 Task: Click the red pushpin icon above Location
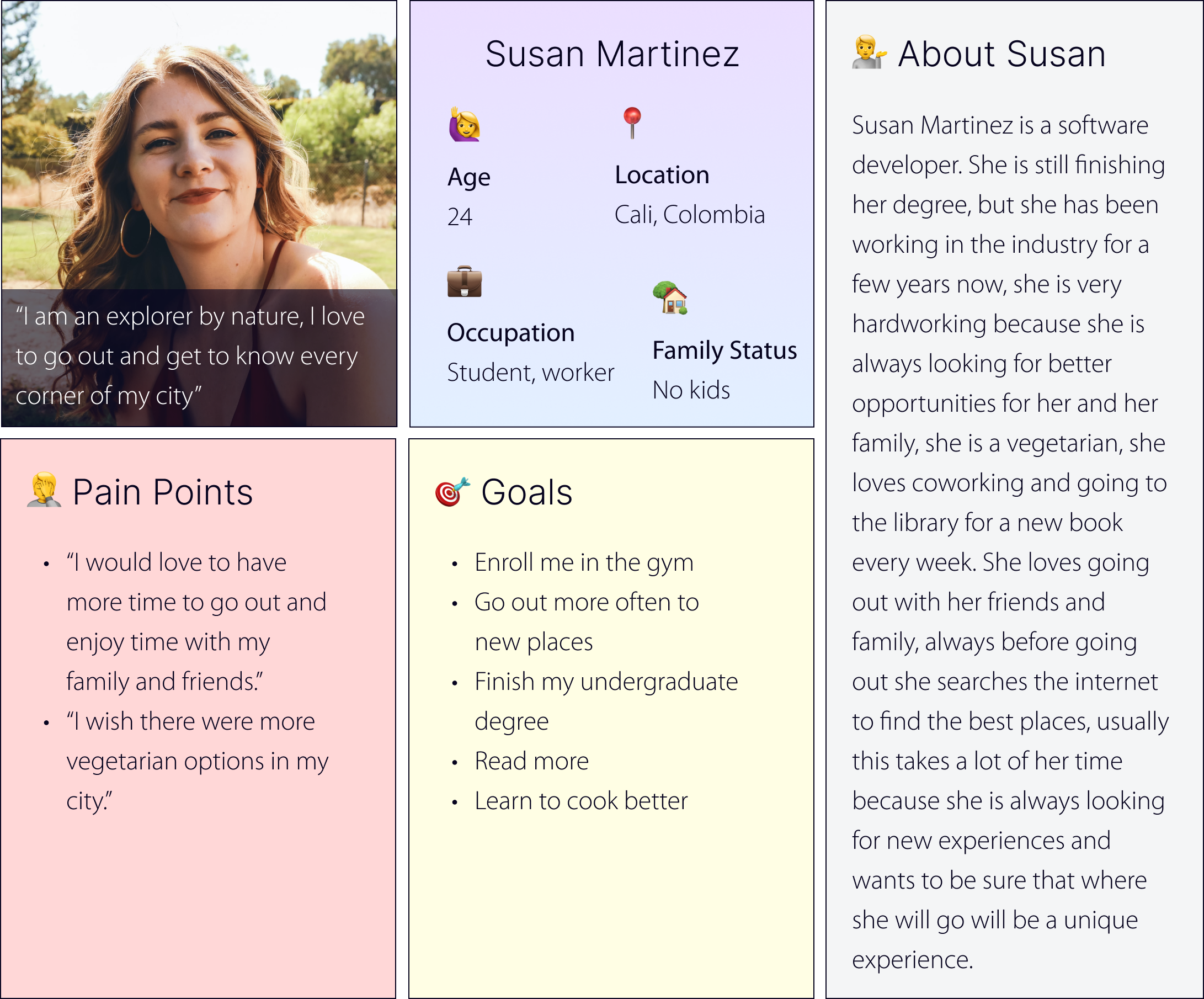[632, 121]
